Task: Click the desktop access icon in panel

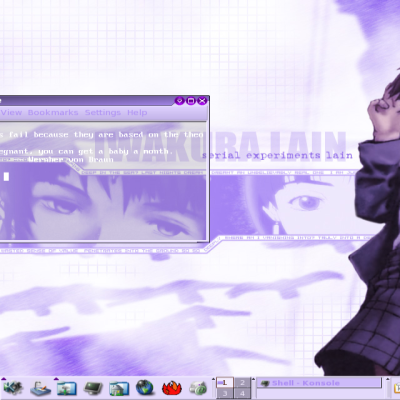Action: tap(40, 388)
